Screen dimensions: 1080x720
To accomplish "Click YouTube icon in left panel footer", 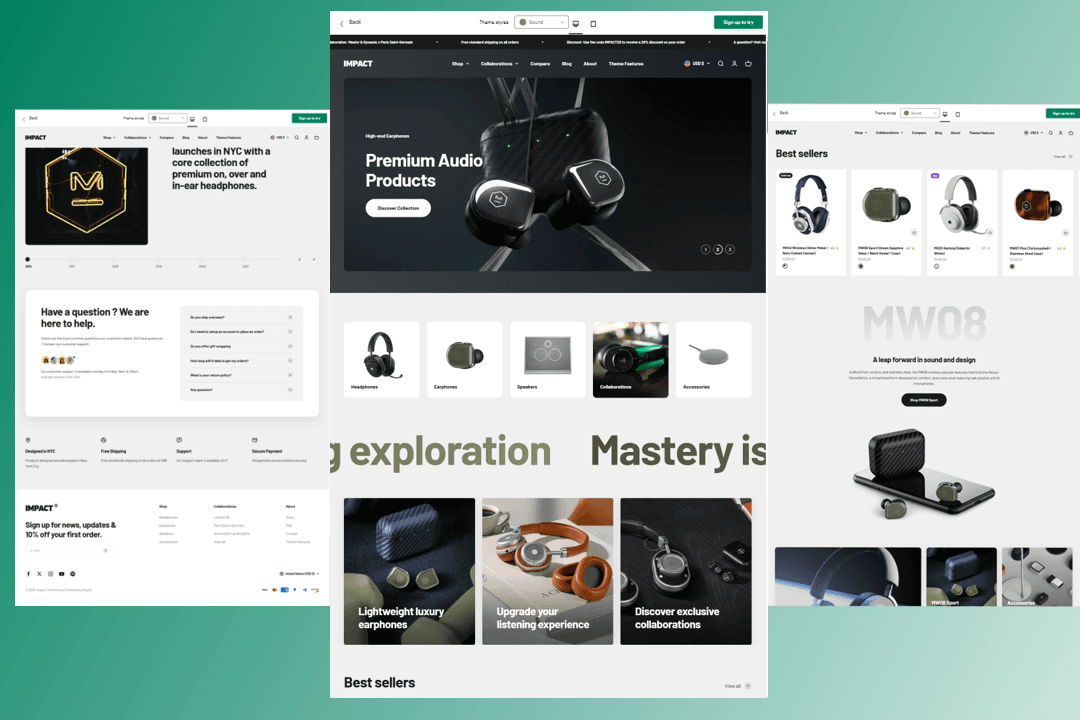I will 61,573.
